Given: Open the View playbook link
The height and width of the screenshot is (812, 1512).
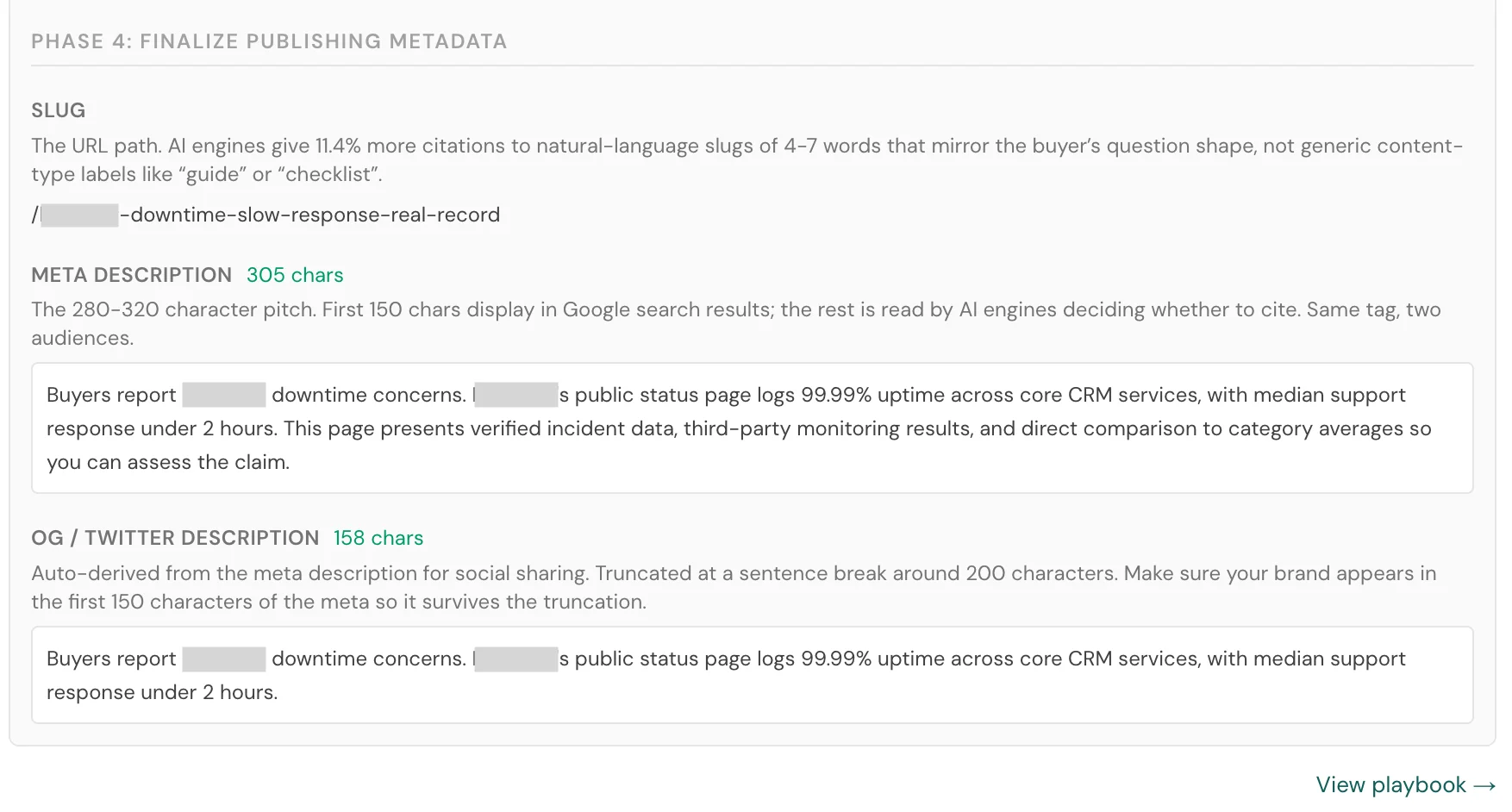Looking at the screenshot, I should [1405, 785].
